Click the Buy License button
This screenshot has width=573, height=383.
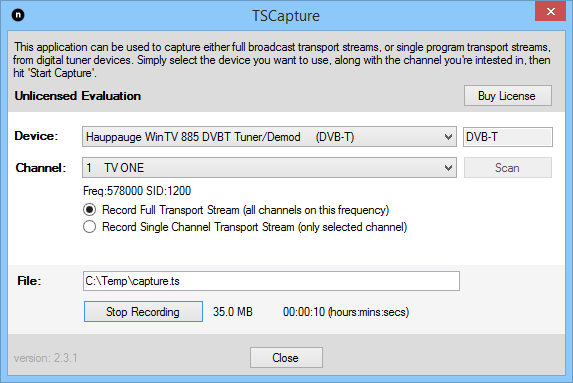[508, 96]
